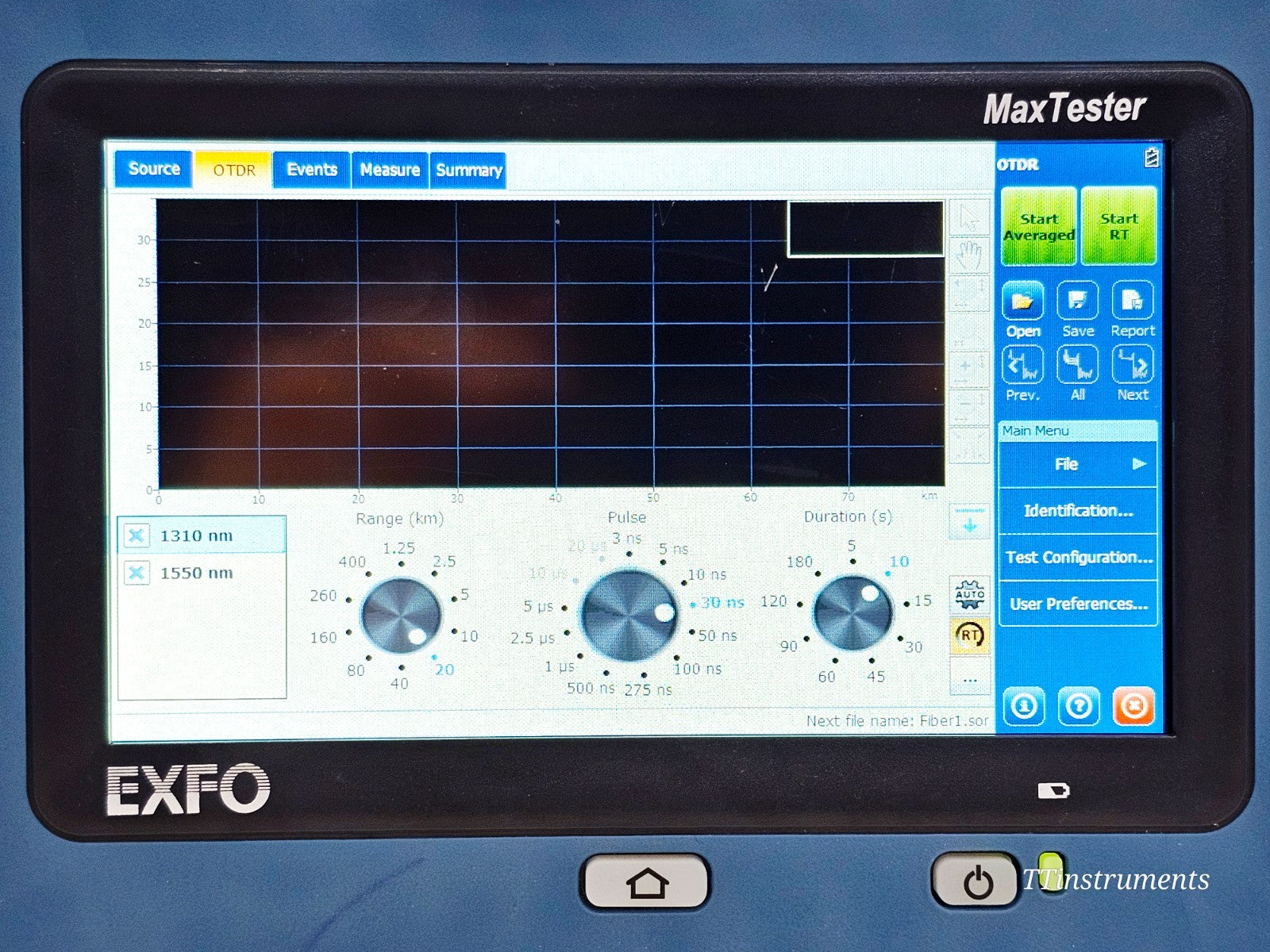1270x952 pixels.
Task: Set Duration dial to 60 seconds
Action: [827, 677]
